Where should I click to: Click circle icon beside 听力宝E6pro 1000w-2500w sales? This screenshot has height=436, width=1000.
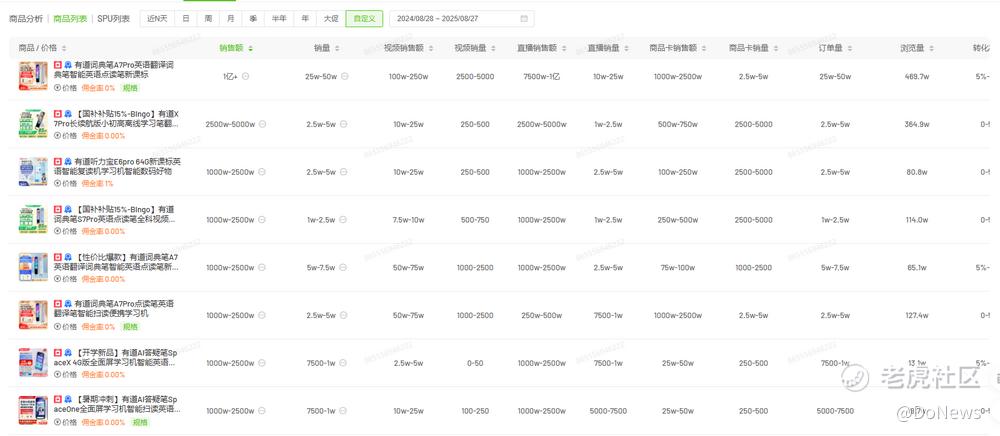tap(261, 172)
